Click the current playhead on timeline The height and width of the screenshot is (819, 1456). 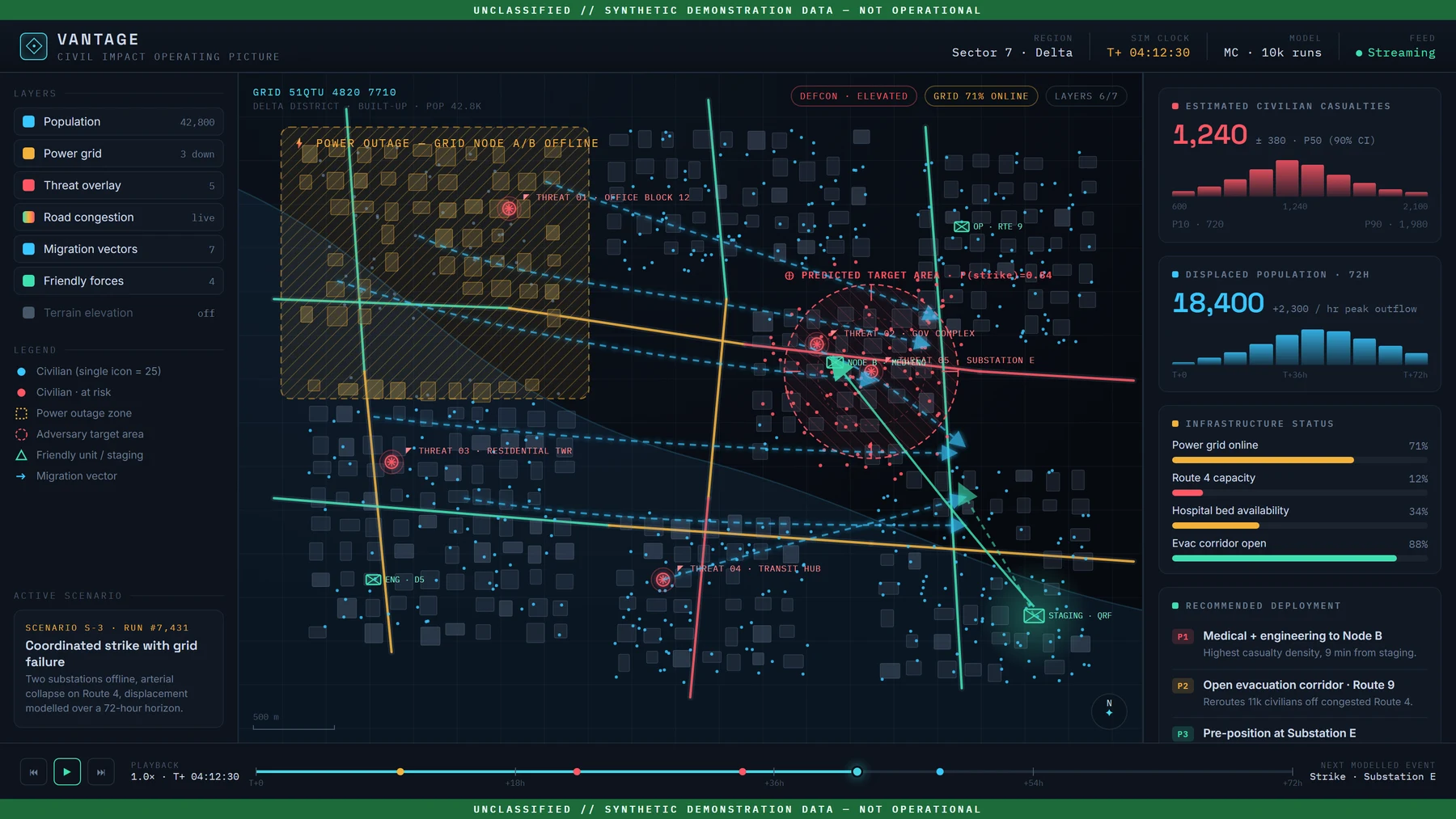(857, 771)
